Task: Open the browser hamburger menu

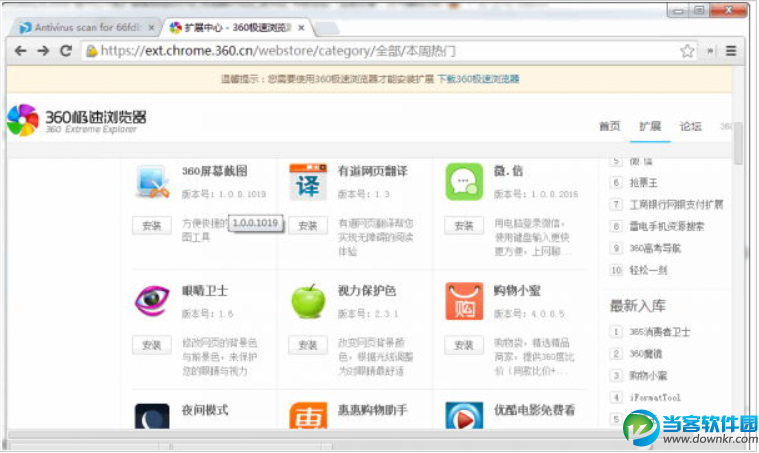Action: 731,51
